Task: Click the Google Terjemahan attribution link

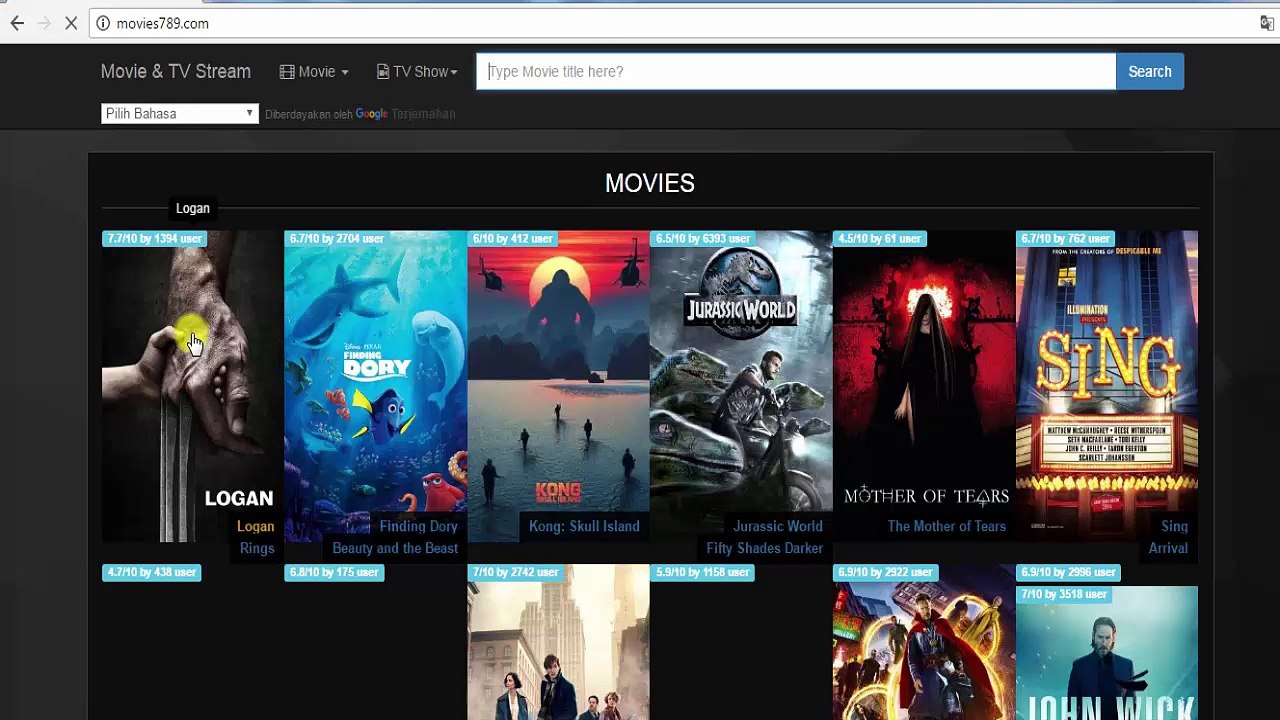Action: point(405,114)
